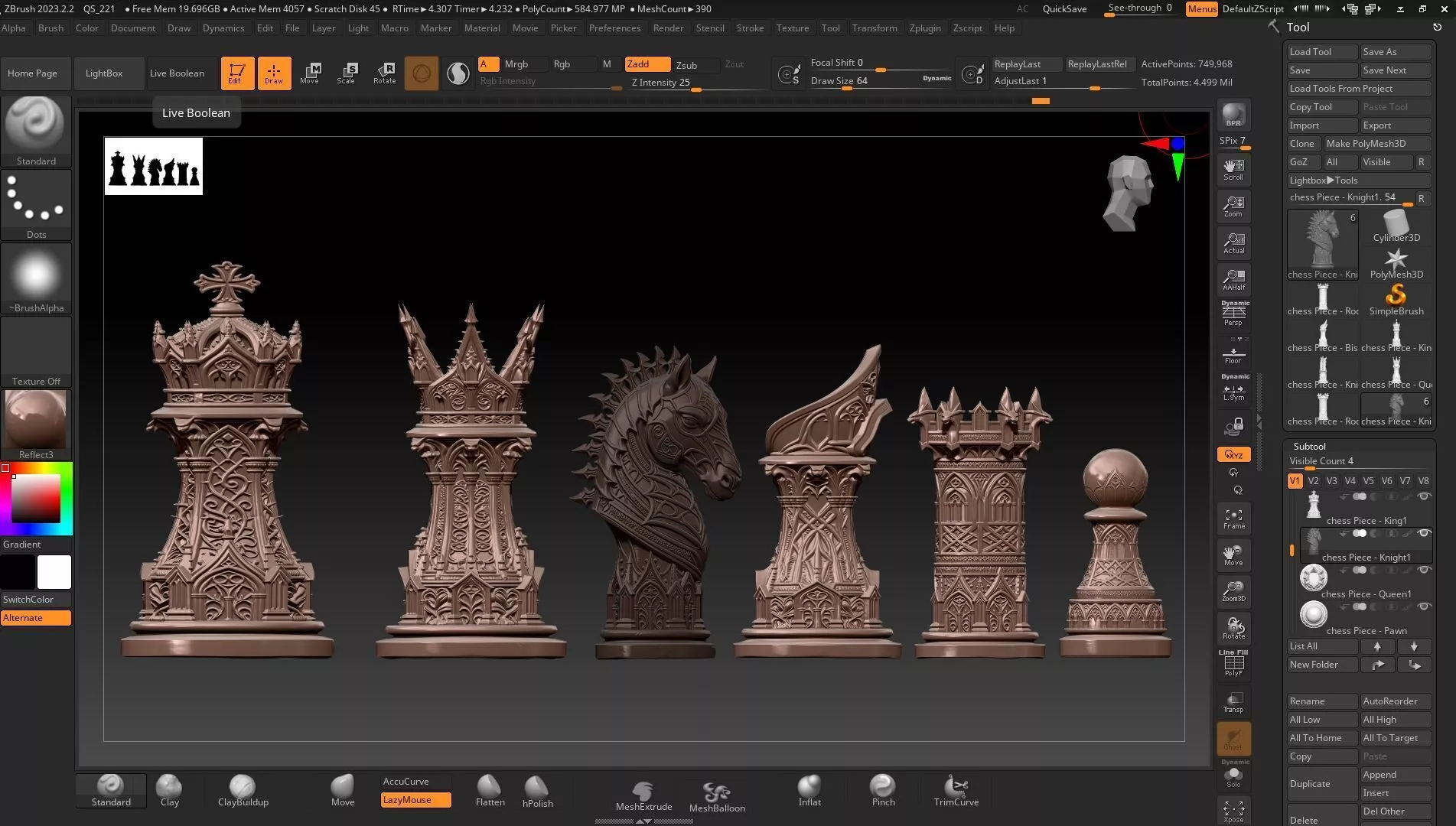Pick the MeshExtrude brush
1456x826 pixels.
pyautogui.click(x=643, y=795)
